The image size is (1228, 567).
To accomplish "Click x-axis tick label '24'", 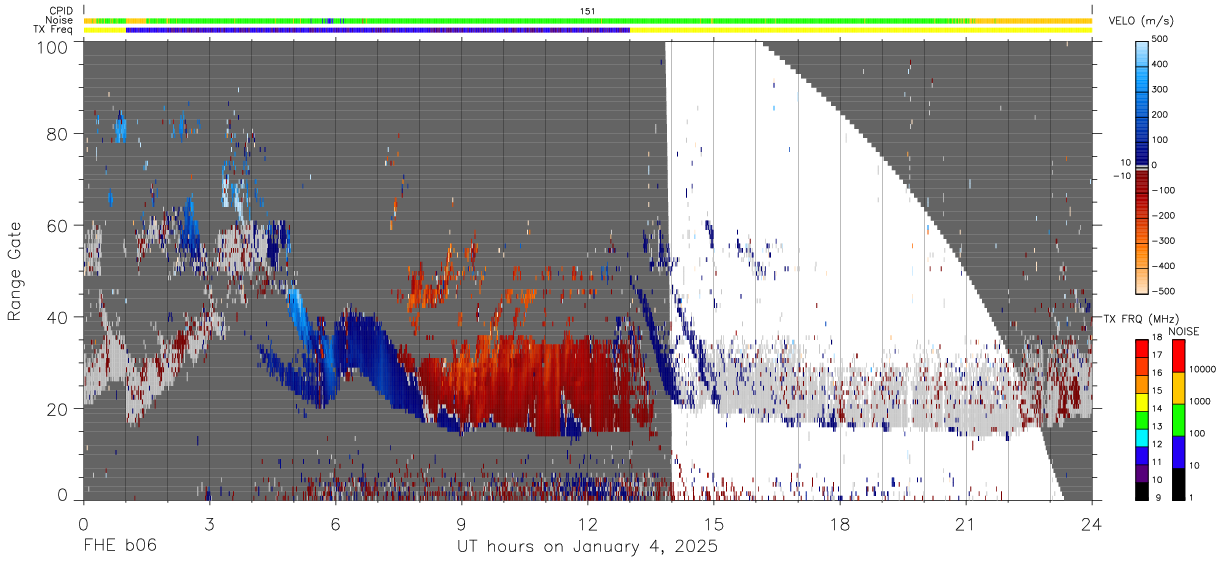I will (1091, 524).
